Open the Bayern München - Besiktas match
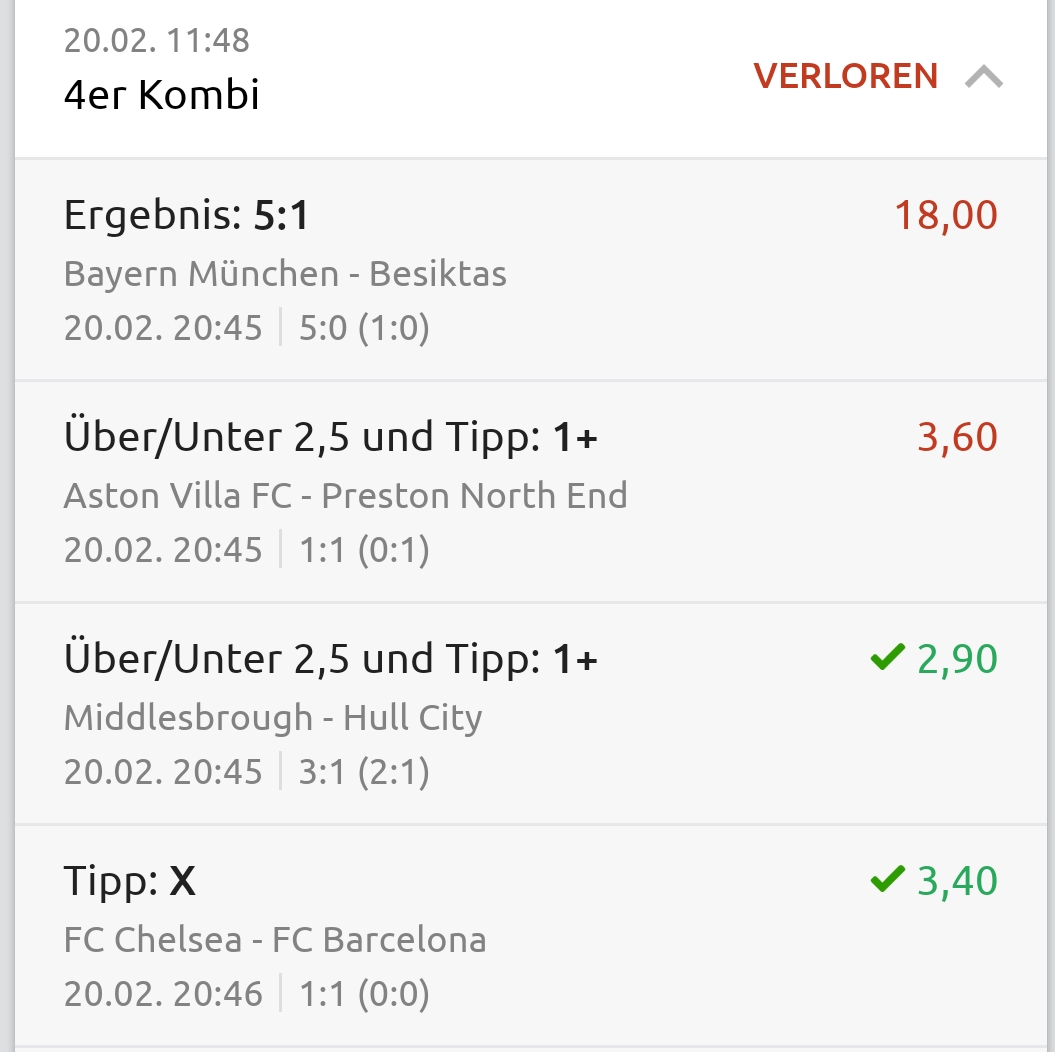 tap(285, 273)
